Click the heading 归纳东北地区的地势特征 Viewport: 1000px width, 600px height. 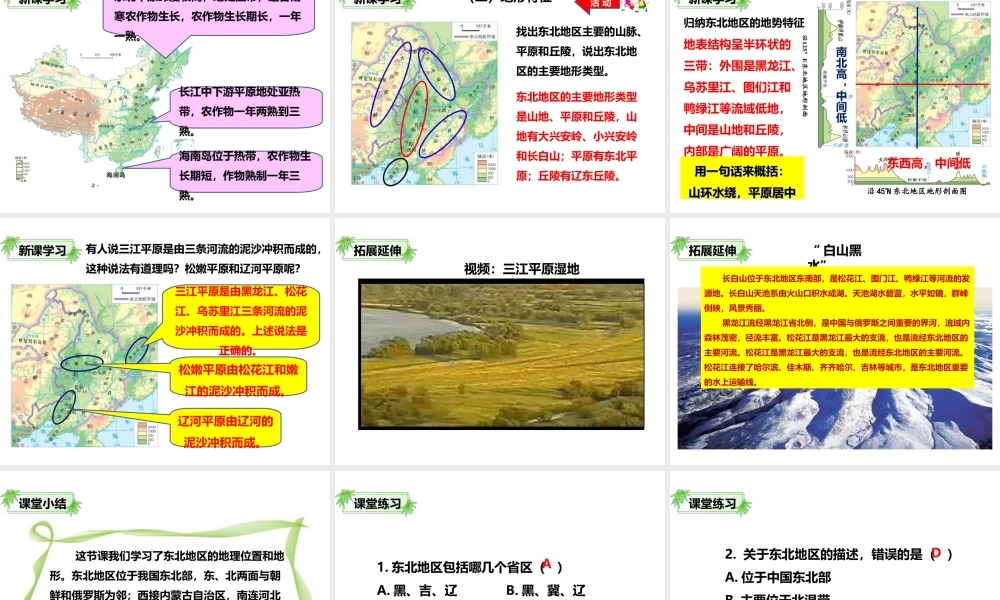(744, 23)
